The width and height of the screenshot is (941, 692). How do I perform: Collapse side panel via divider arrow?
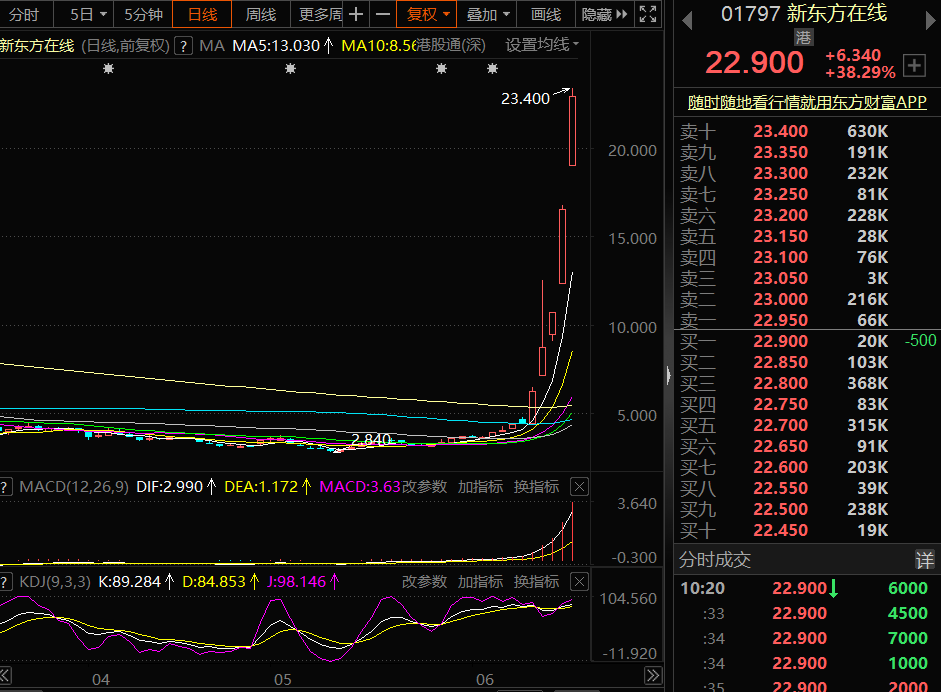pyautogui.click(x=669, y=376)
